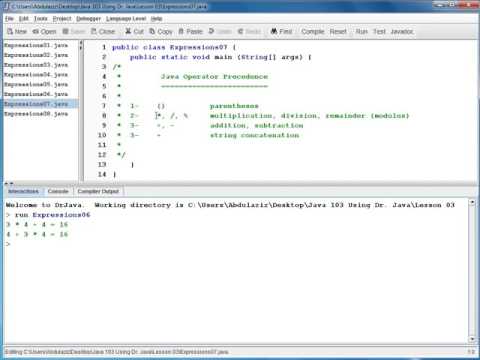Viewport: 480px width, 360px height.
Task: Switch to the Compiler Output tab
Action: coord(98,191)
